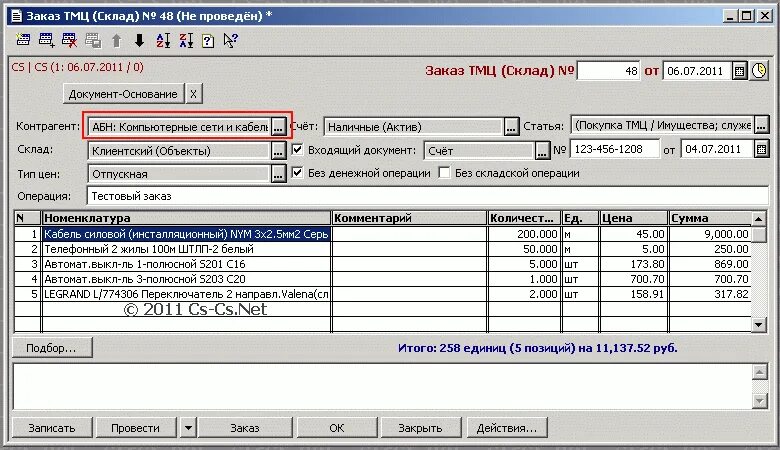Click the Провести button

point(136,428)
